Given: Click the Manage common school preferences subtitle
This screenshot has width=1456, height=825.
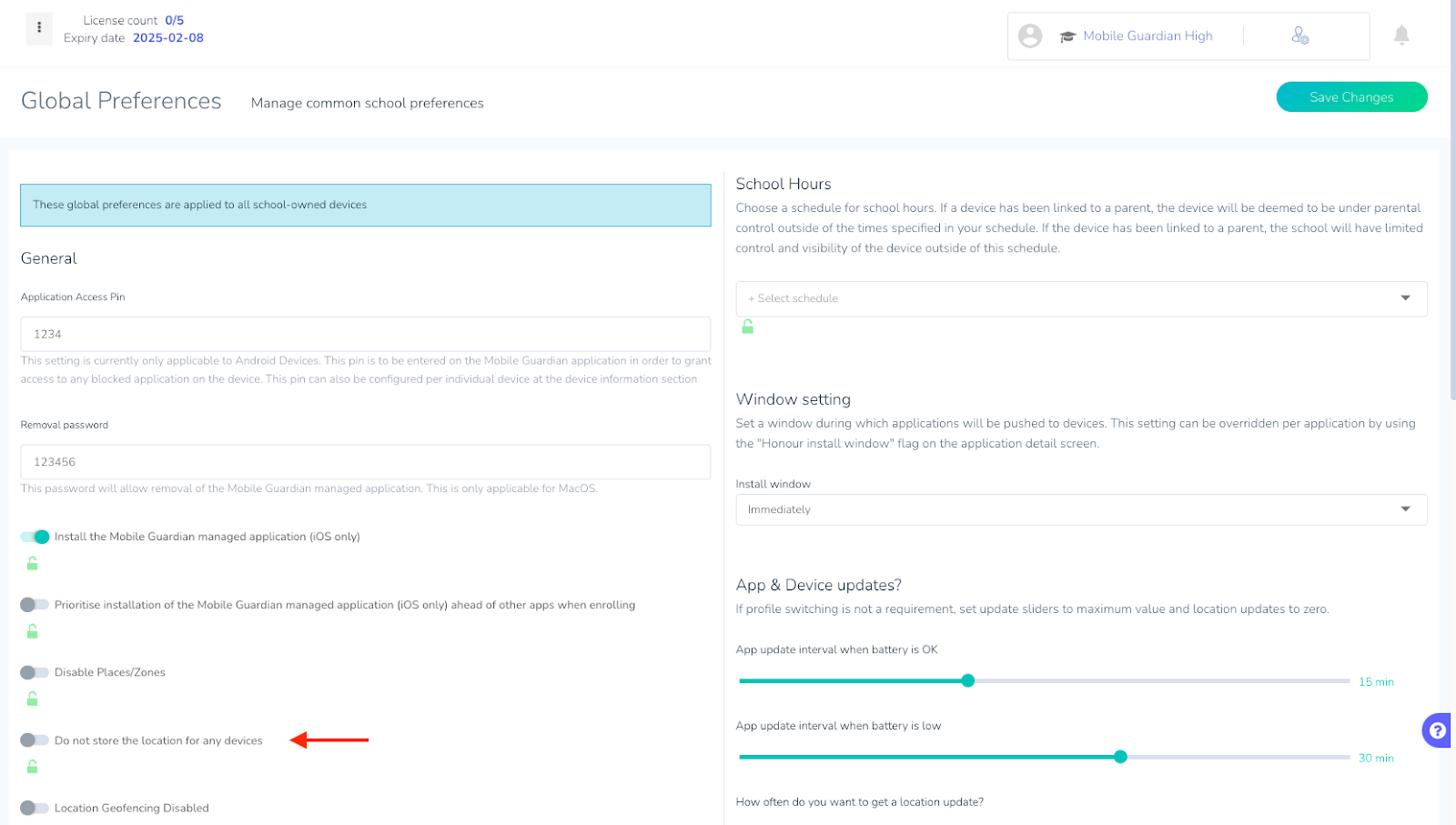Looking at the screenshot, I should coord(368,103).
